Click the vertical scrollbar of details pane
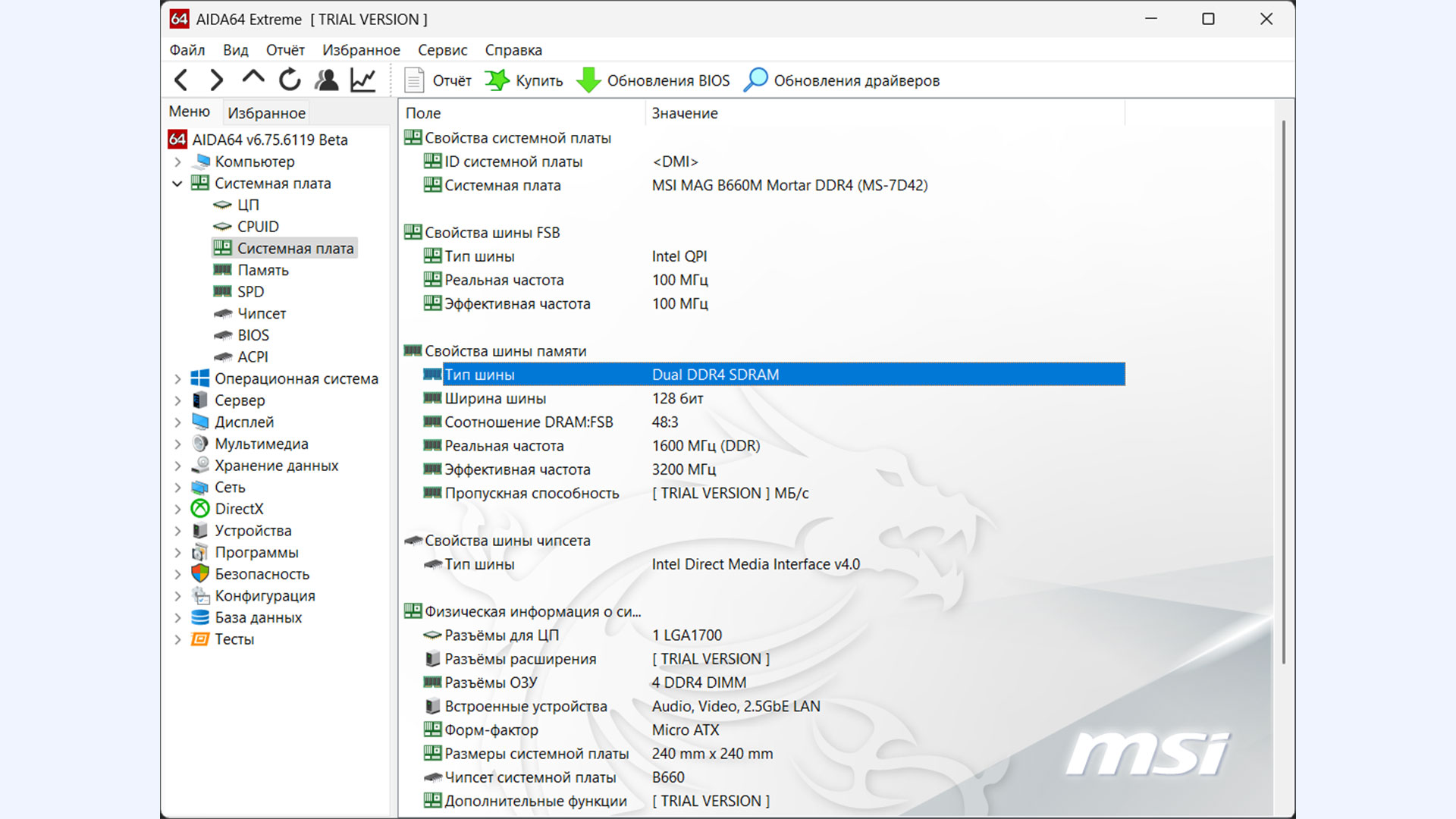The height and width of the screenshot is (819, 1456). (1283, 391)
